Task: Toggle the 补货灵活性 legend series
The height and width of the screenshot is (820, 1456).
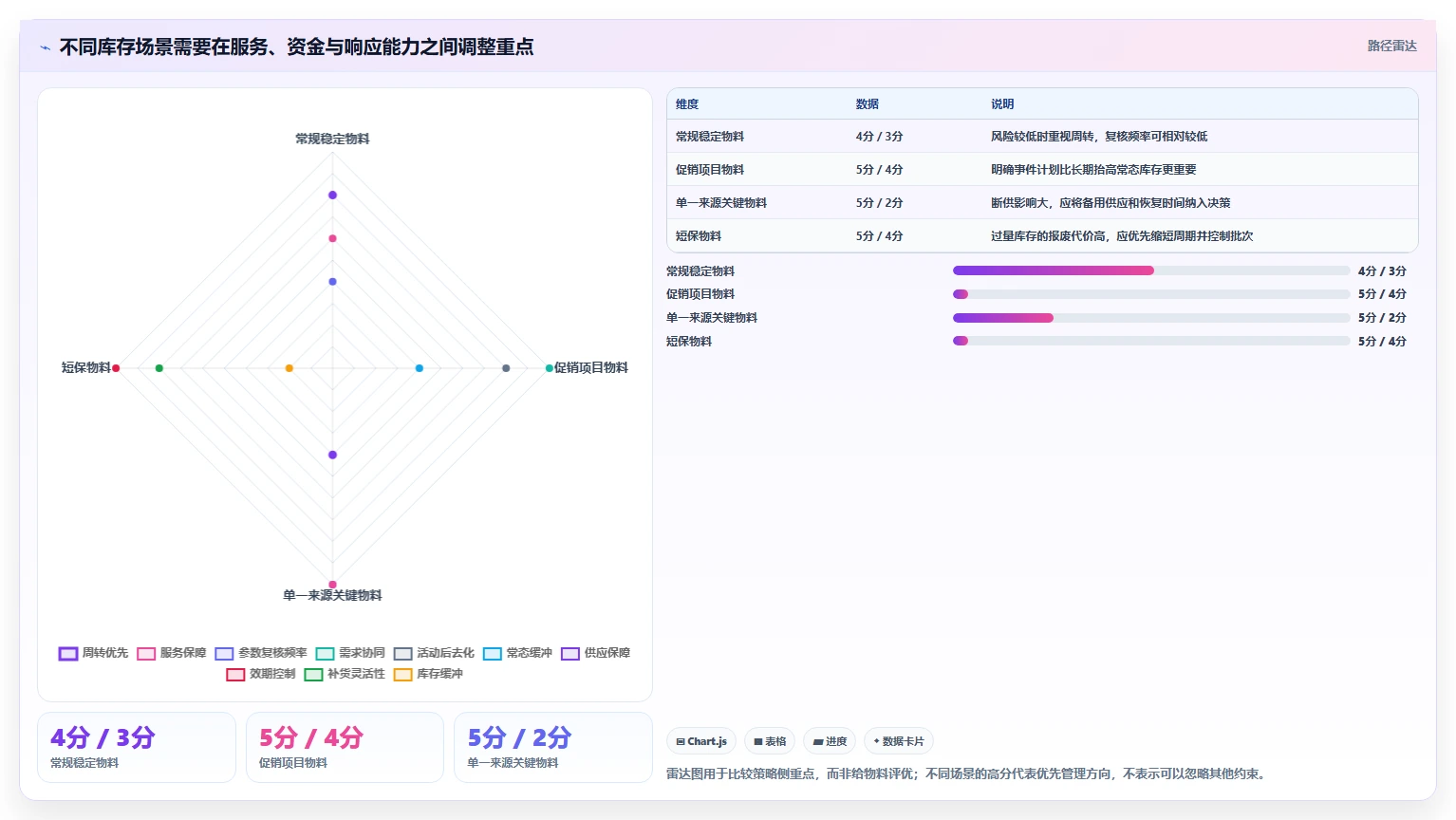Action: [x=345, y=674]
